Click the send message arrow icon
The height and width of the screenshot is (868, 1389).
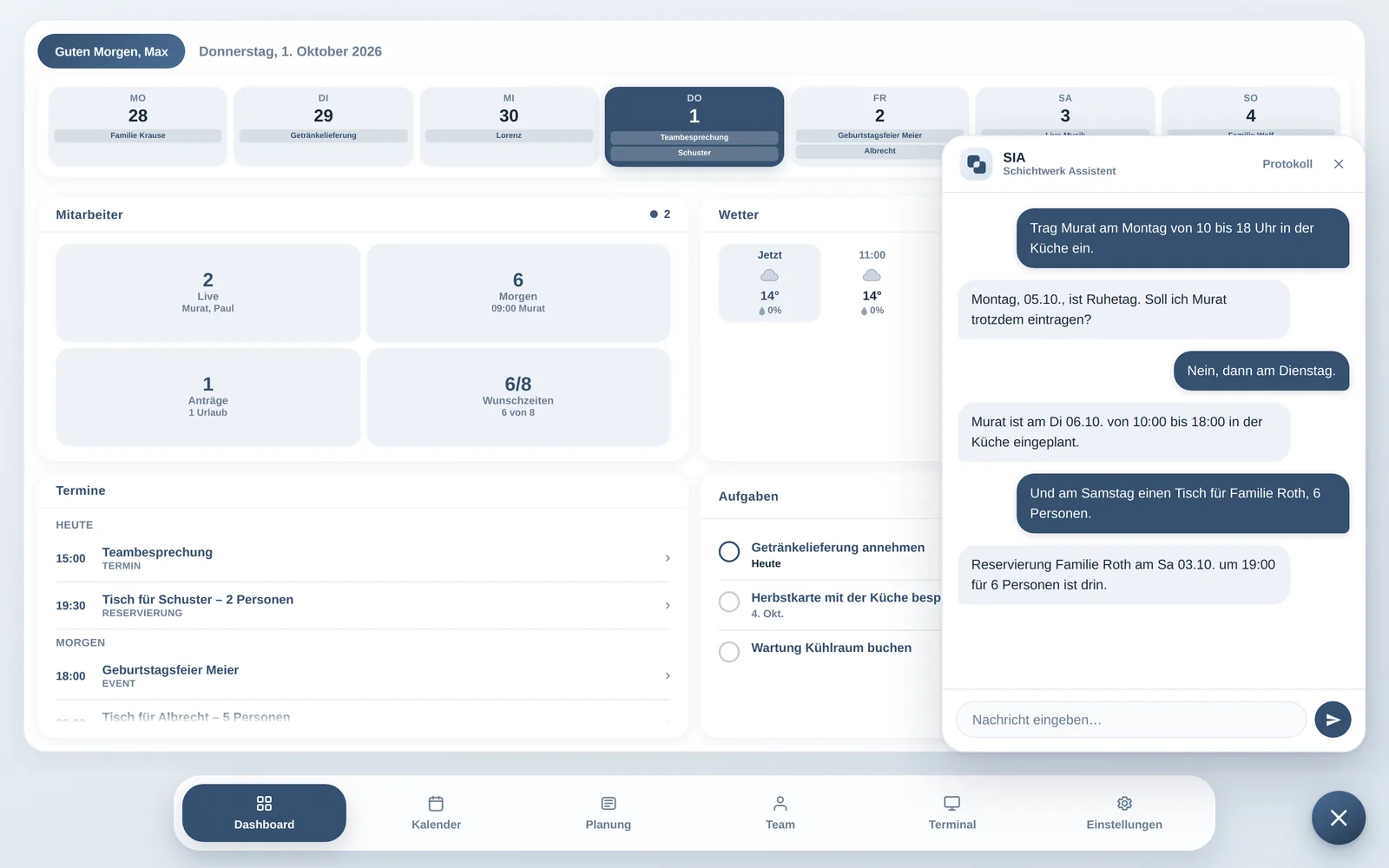tap(1333, 720)
